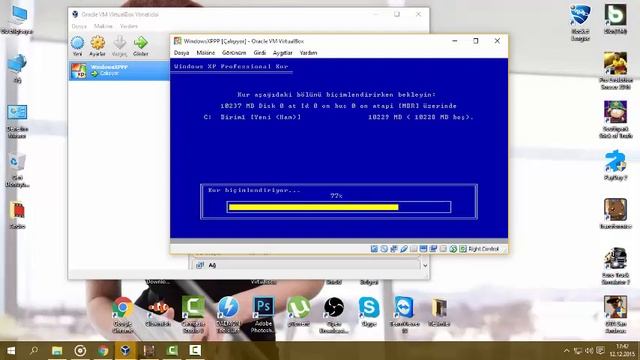Open Open Broadcaster desktop shortcut

click(x=334, y=315)
